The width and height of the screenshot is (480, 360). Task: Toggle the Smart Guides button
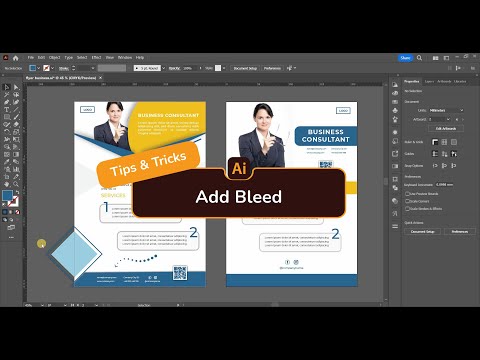tap(454, 154)
